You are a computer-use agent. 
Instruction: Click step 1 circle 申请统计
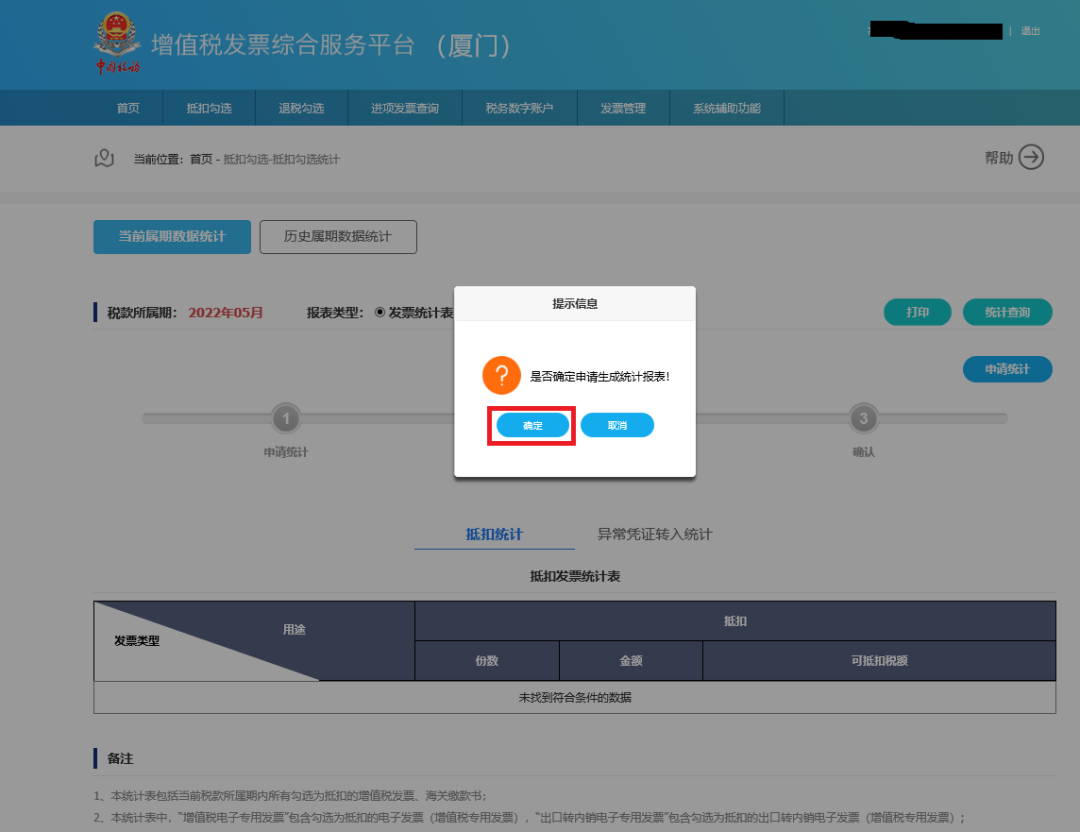pyautogui.click(x=286, y=418)
